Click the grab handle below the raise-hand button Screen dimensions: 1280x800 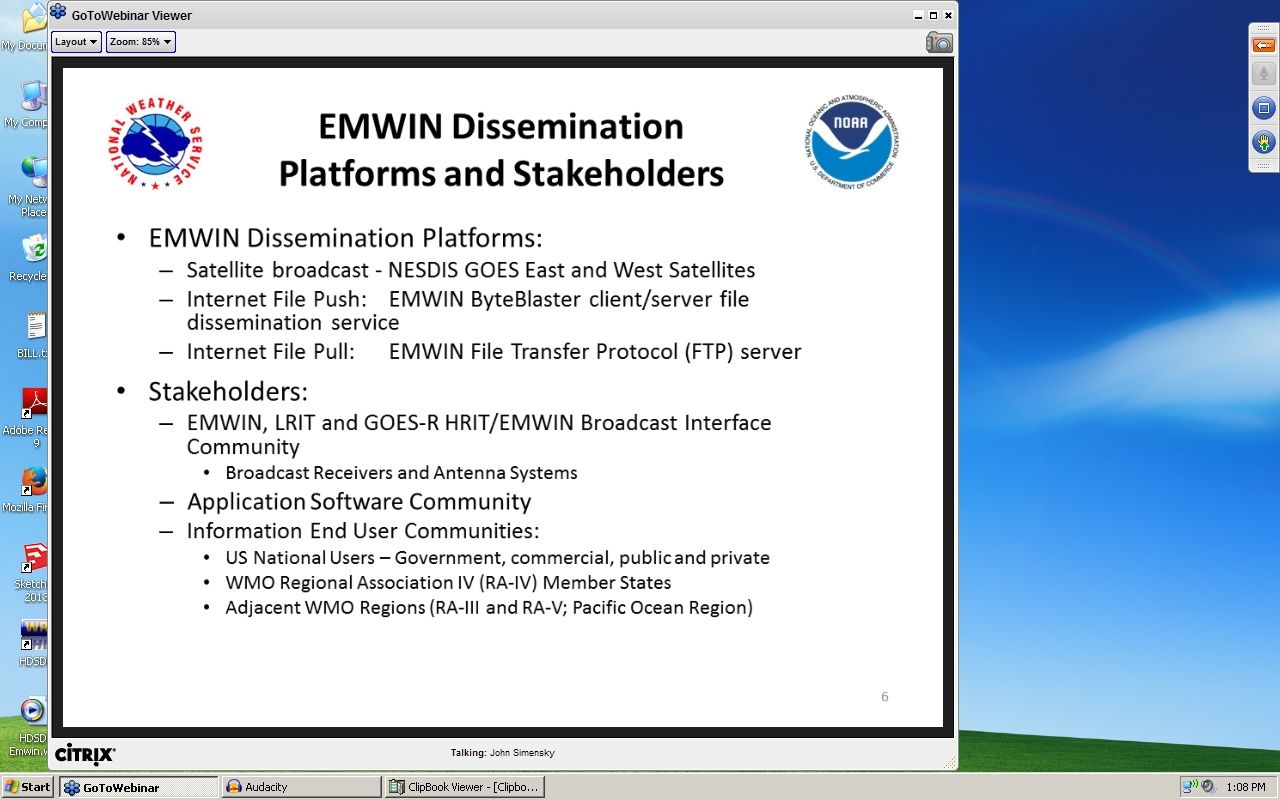(1264, 166)
